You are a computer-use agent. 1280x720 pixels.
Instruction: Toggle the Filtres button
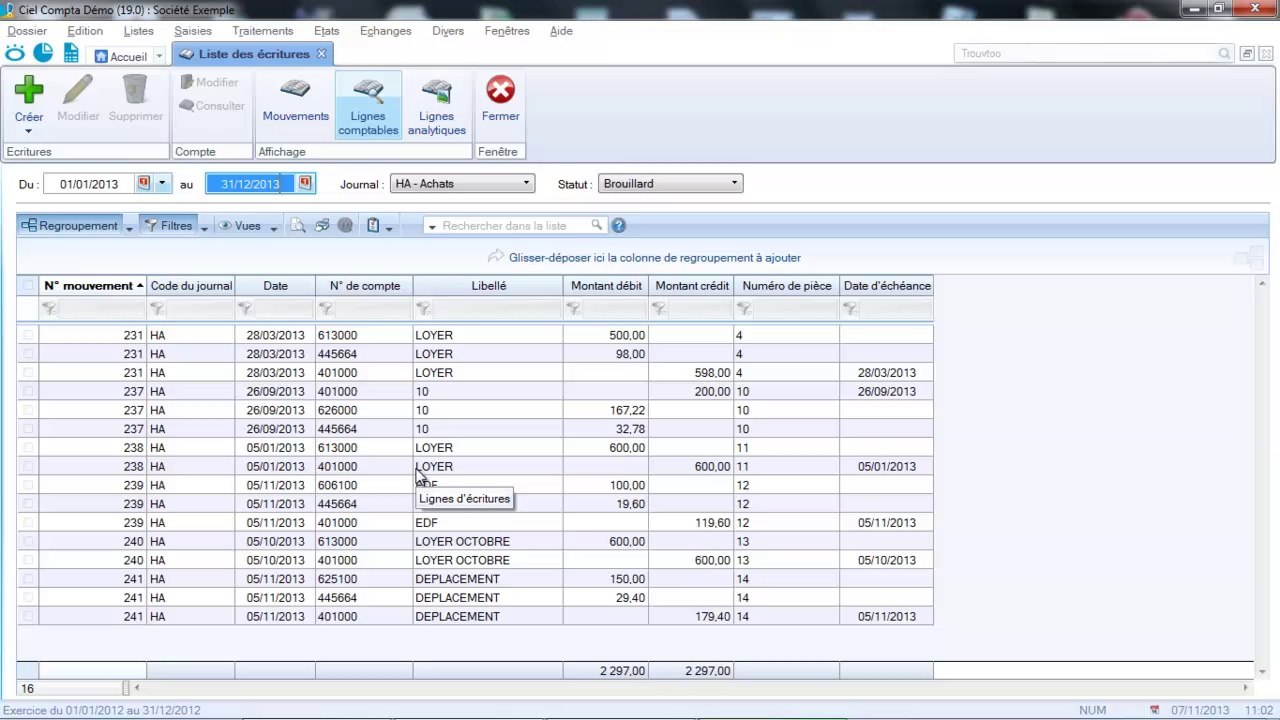(x=168, y=226)
